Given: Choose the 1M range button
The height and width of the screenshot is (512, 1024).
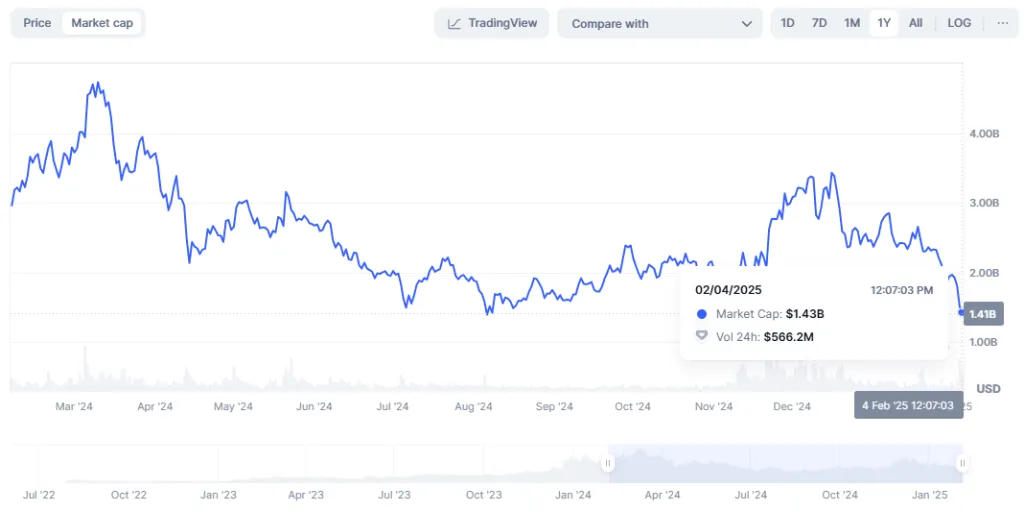Looking at the screenshot, I should tap(851, 23).
